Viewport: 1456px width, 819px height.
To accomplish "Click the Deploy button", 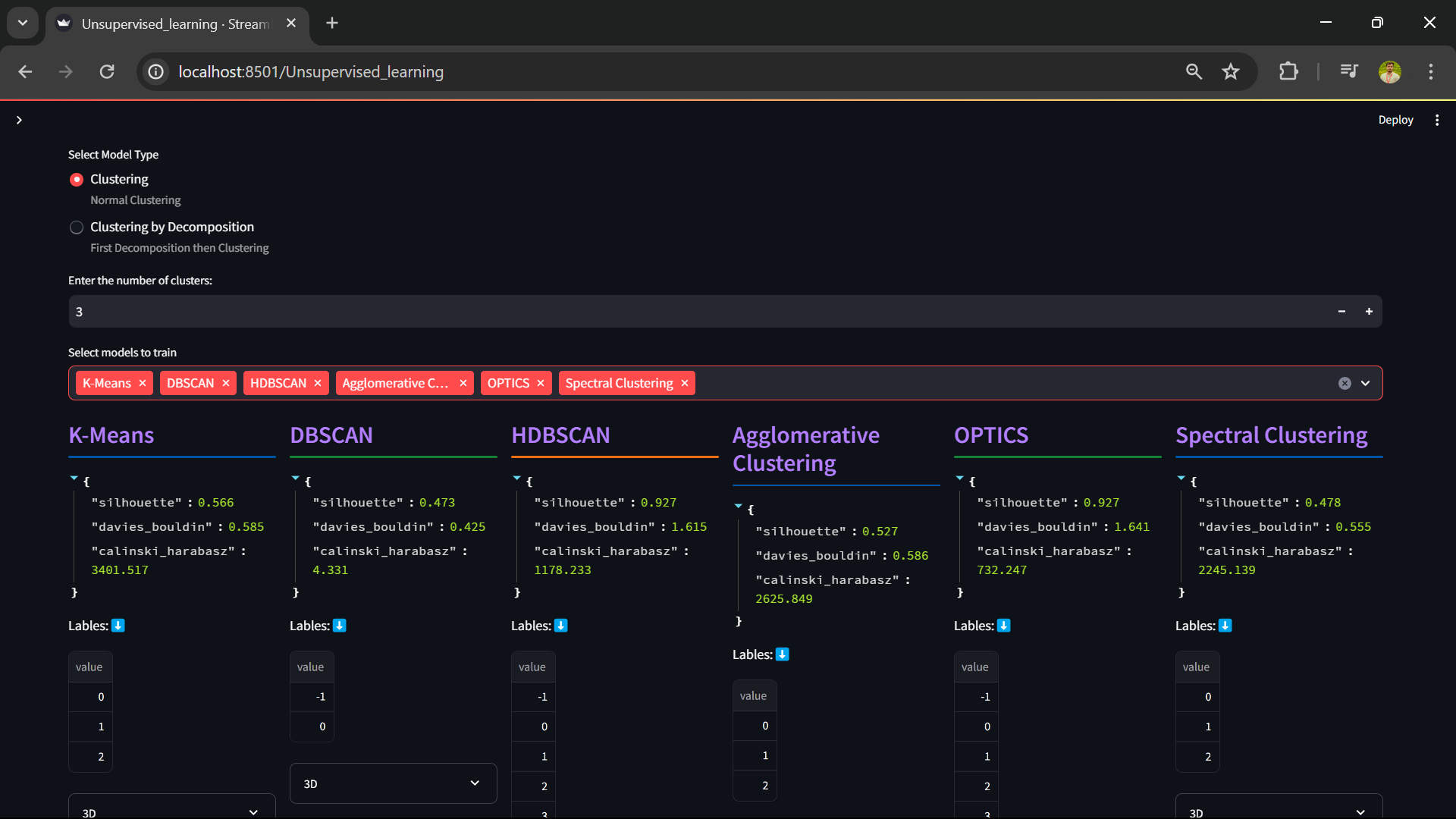I will point(1396,119).
